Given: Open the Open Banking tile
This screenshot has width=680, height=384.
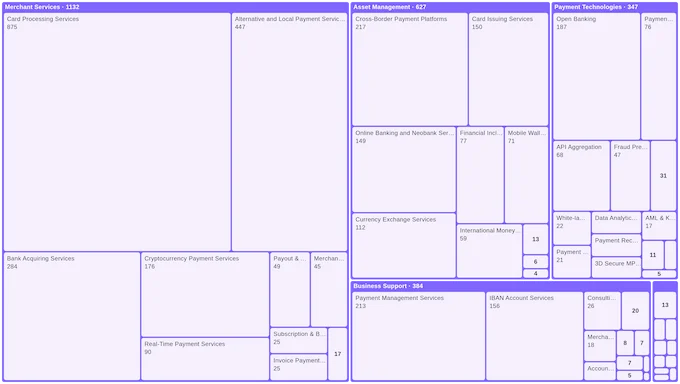Looking at the screenshot, I should coord(596,76).
